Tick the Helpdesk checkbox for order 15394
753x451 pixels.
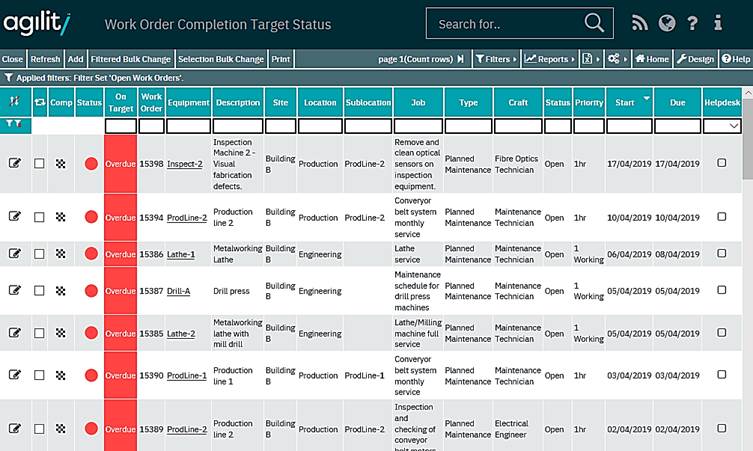722,217
